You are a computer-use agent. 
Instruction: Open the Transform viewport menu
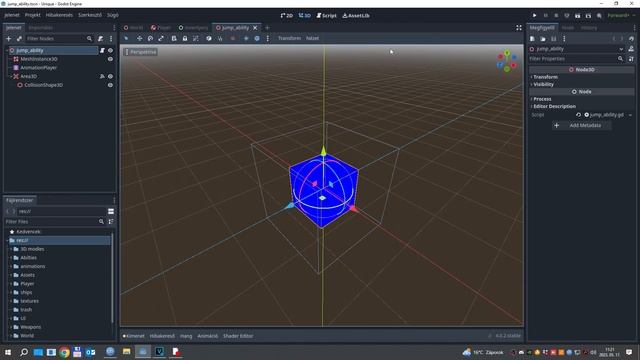[289, 38]
